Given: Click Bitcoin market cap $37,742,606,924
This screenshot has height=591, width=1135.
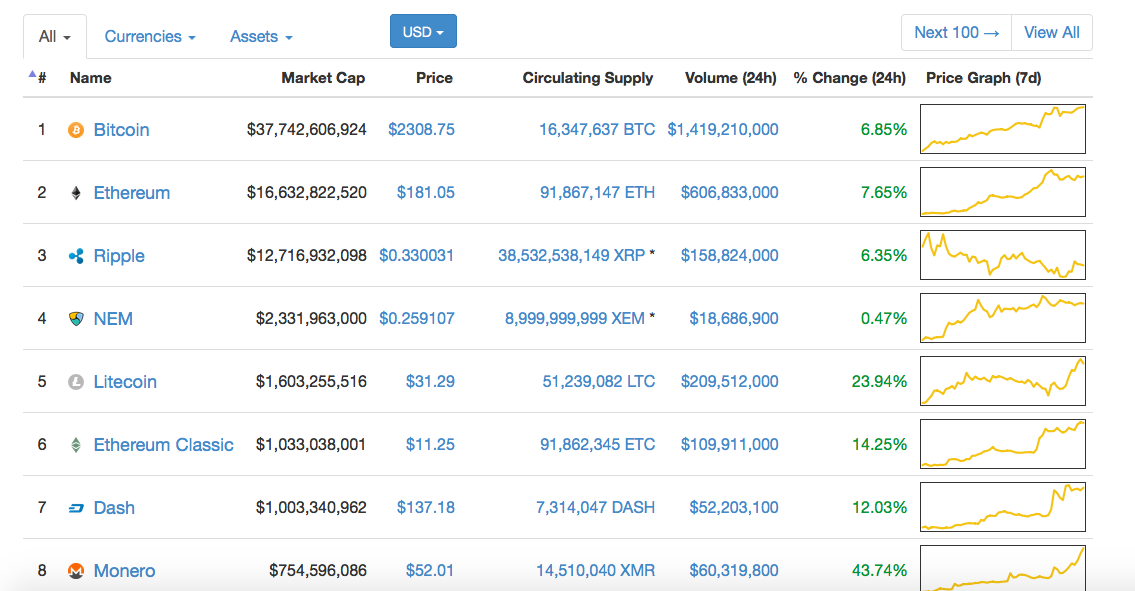Looking at the screenshot, I should pyautogui.click(x=307, y=130).
